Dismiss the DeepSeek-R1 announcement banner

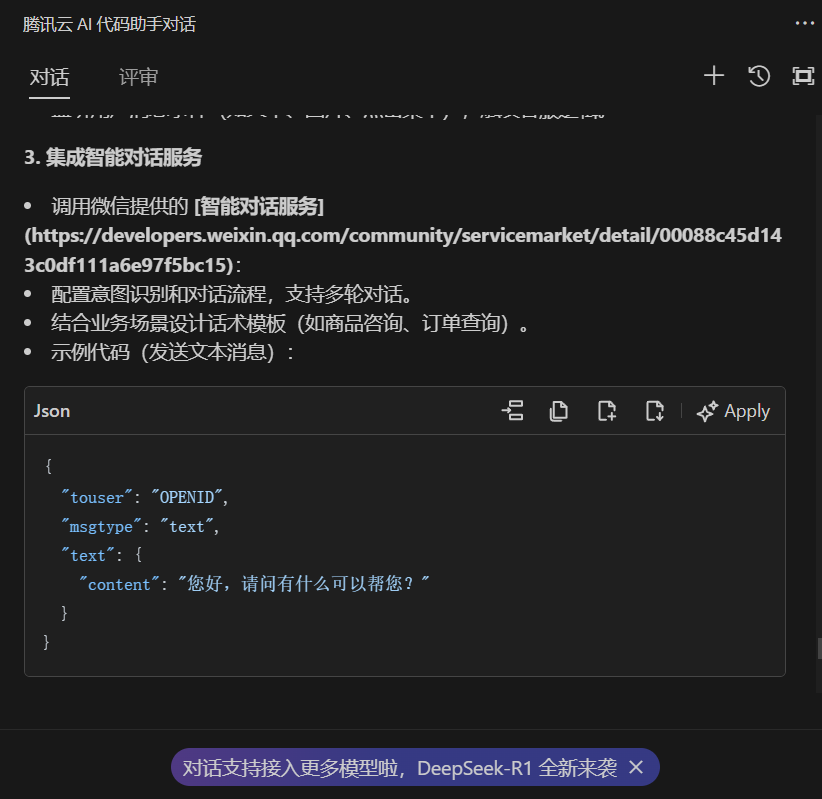(636, 768)
